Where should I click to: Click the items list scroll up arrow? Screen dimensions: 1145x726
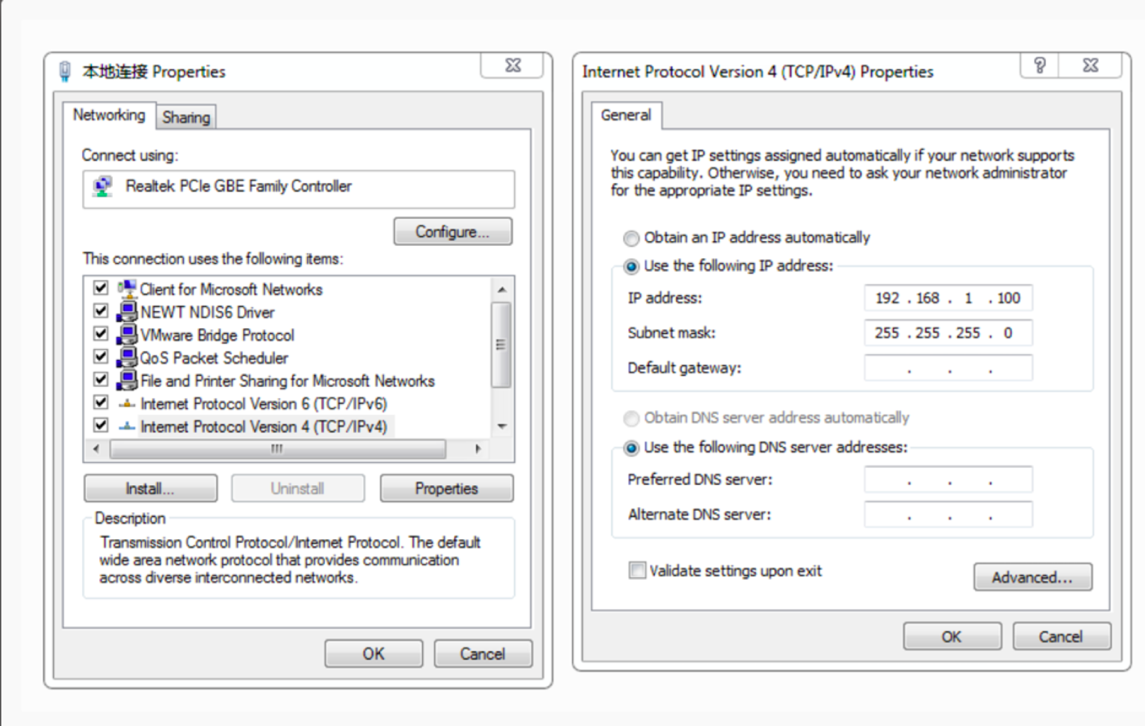click(x=502, y=290)
